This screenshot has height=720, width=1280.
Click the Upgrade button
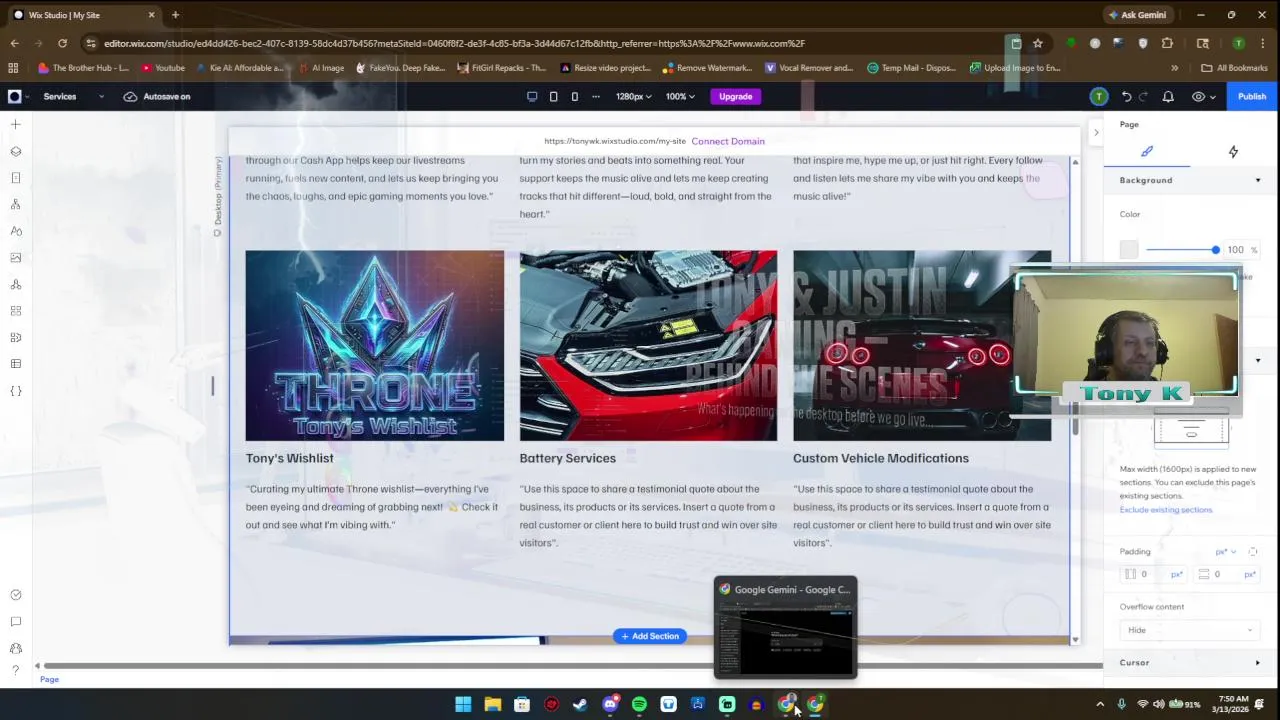[x=735, y=97]
